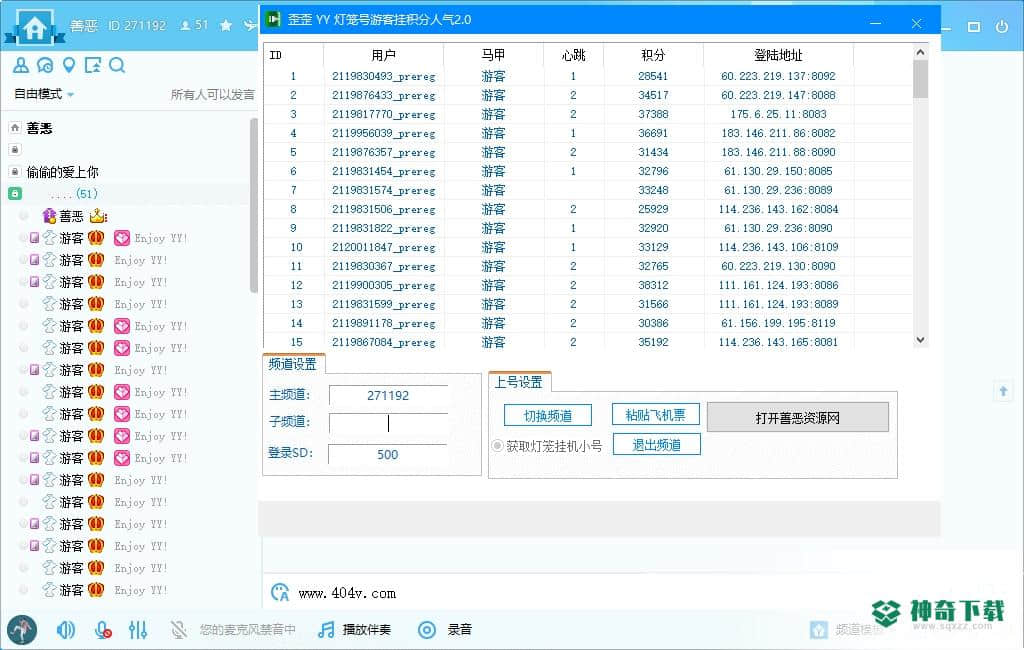The width and height of the screenshot is (1024, 650).
Task: Select the 善恶 root channel
Action: pyautogui.click(x=39, y=128)
